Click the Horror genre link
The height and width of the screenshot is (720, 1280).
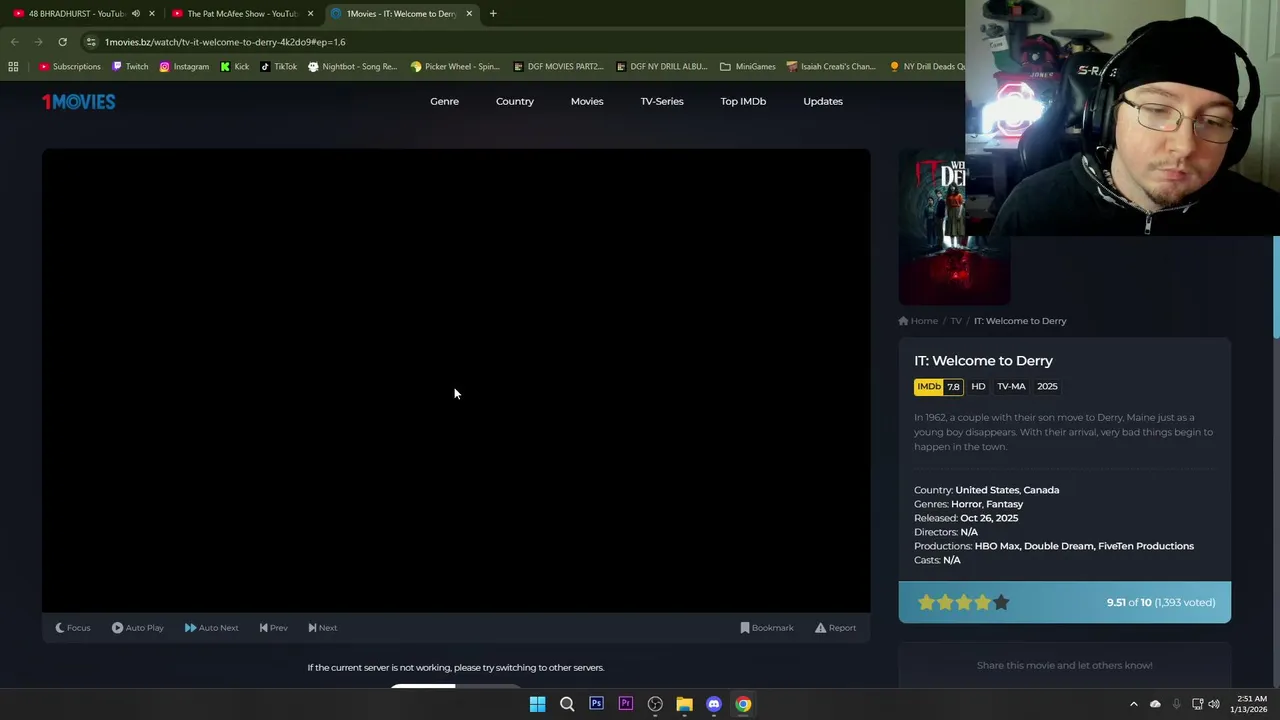coord(966,504)
